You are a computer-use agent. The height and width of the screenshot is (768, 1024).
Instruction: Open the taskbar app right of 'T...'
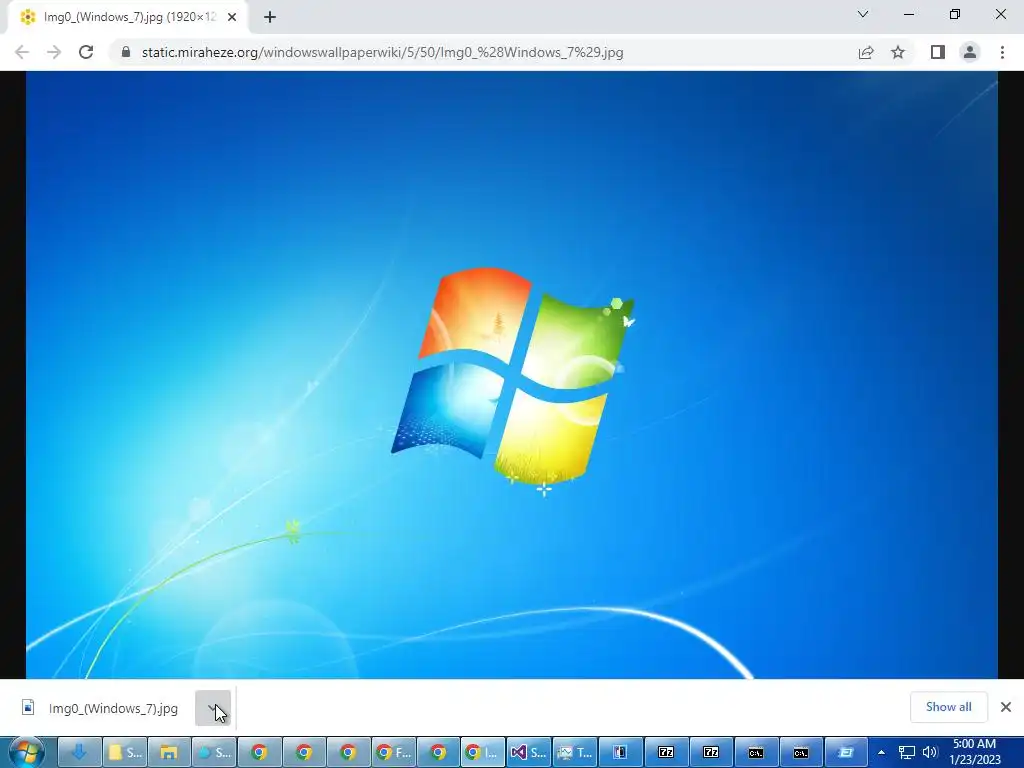(x=620, y=752)
